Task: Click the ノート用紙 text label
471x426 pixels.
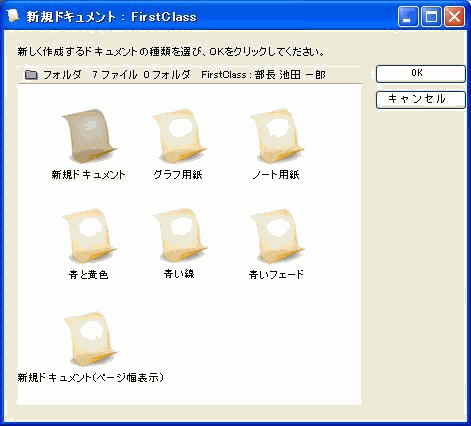Action: click(x=276, y=175)
